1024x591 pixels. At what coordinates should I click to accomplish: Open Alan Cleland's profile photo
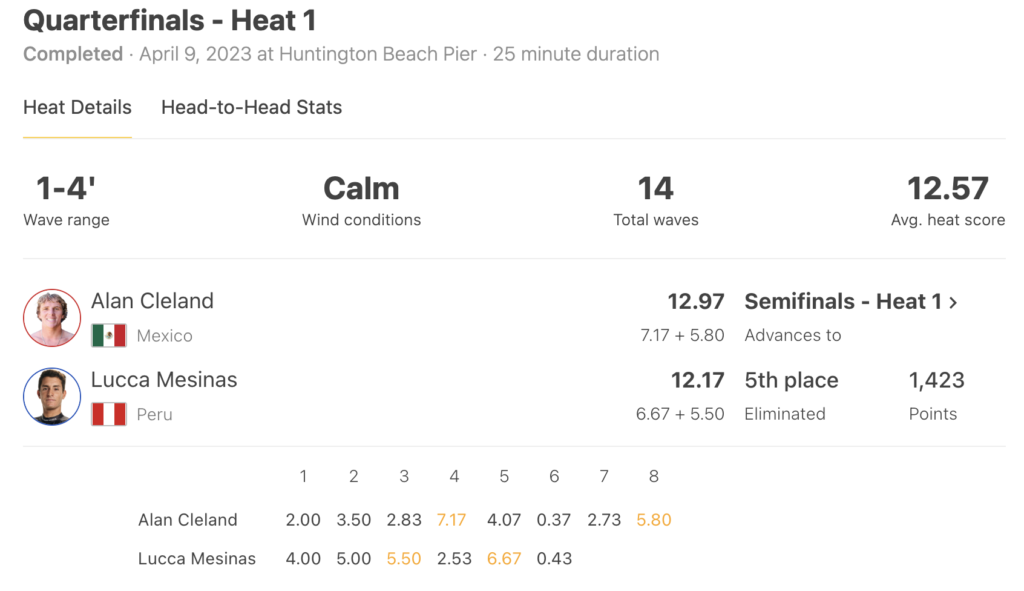[52, 318]
